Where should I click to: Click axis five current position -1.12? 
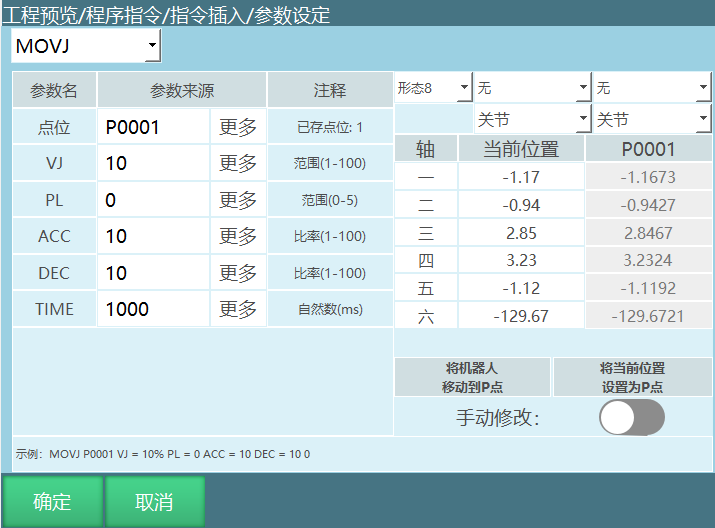521,288
